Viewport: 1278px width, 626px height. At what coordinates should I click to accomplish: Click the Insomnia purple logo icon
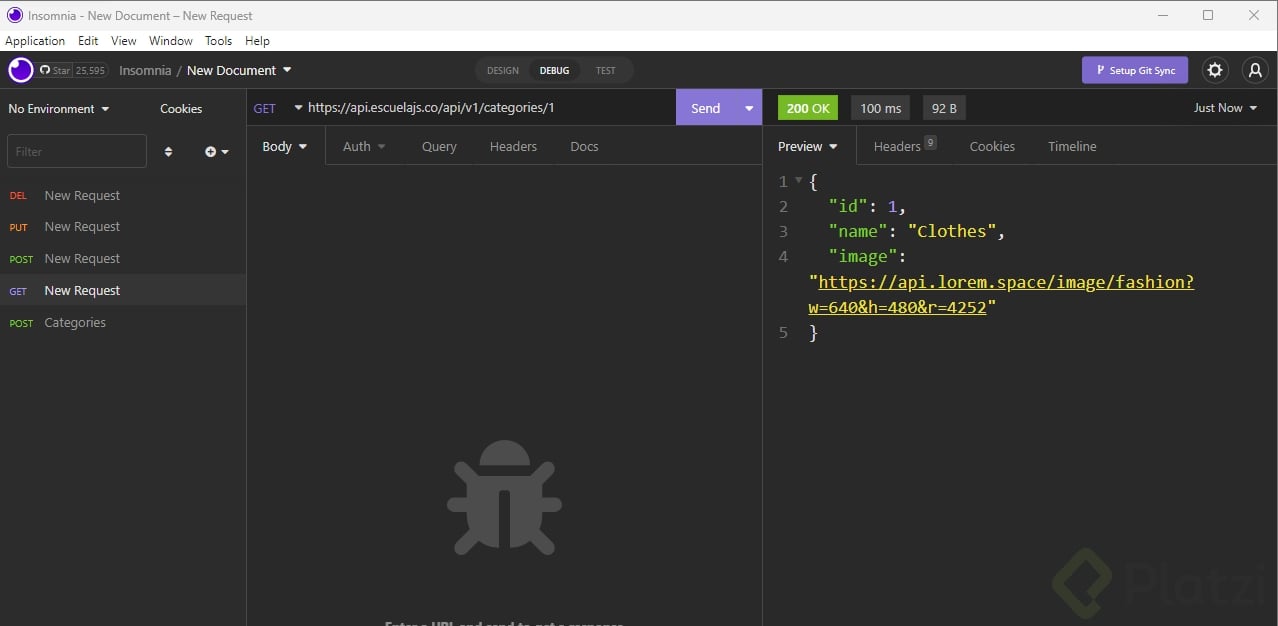pyautogui.click(x=20, y=70)
